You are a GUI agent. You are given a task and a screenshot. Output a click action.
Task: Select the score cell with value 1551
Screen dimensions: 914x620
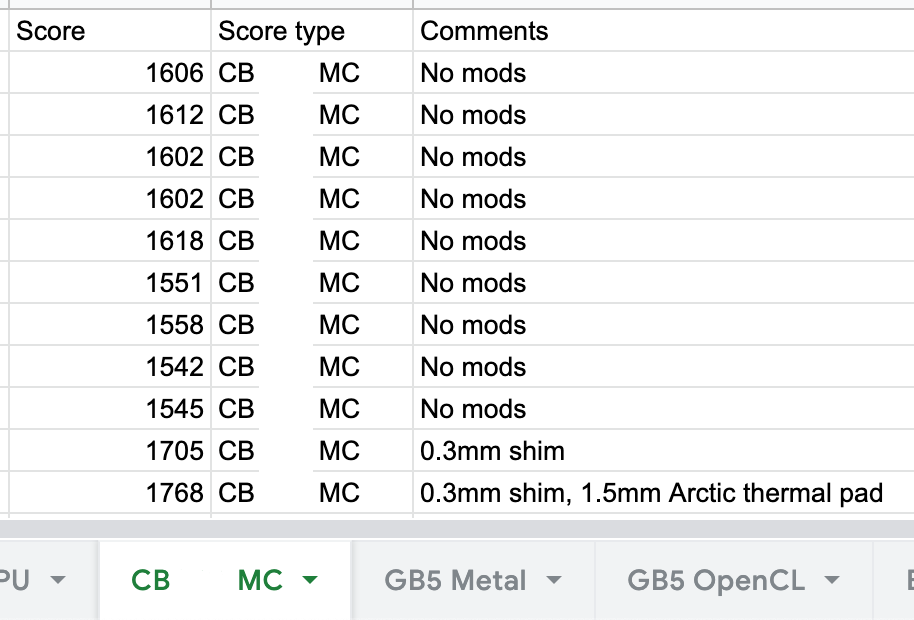(x=110, y=283)
